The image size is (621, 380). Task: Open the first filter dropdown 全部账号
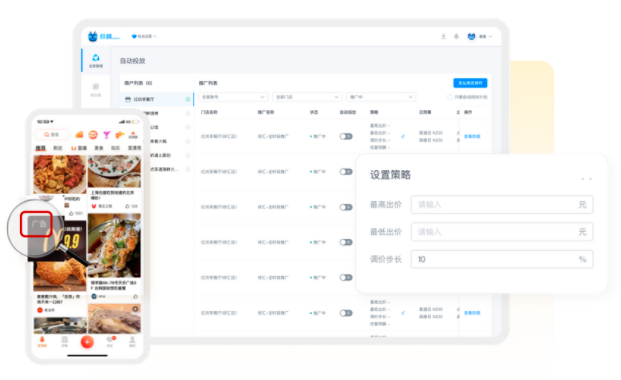[233, 97]
